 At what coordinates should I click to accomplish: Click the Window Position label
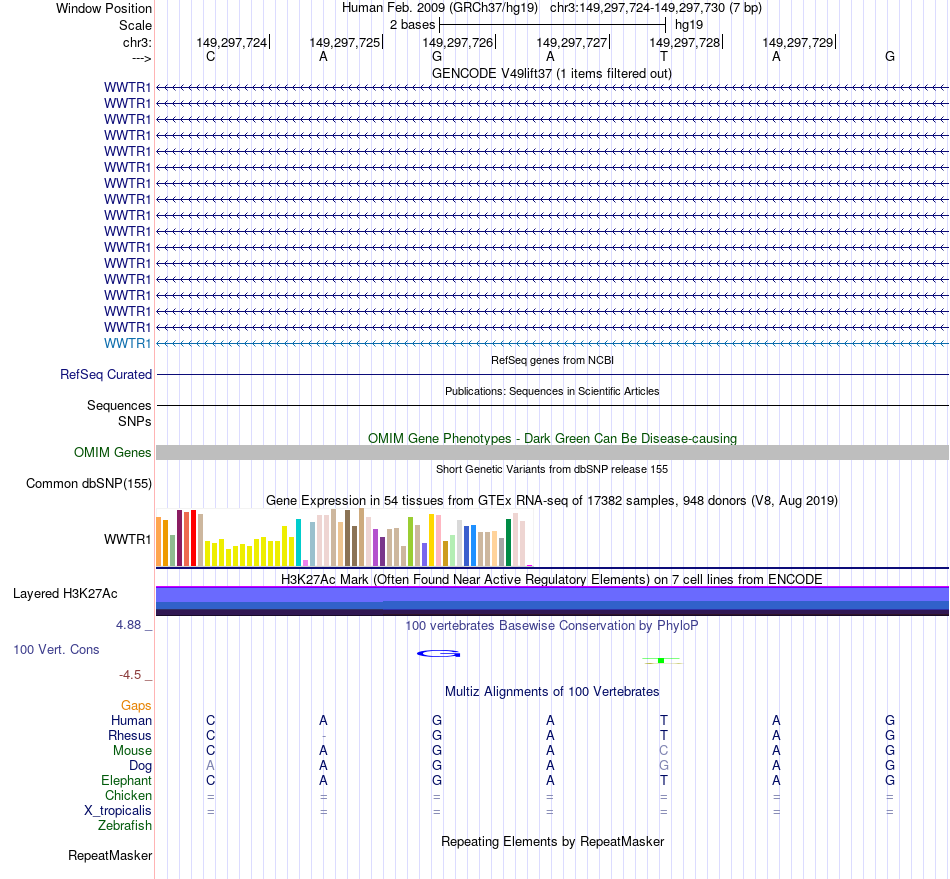pos(104,8)
